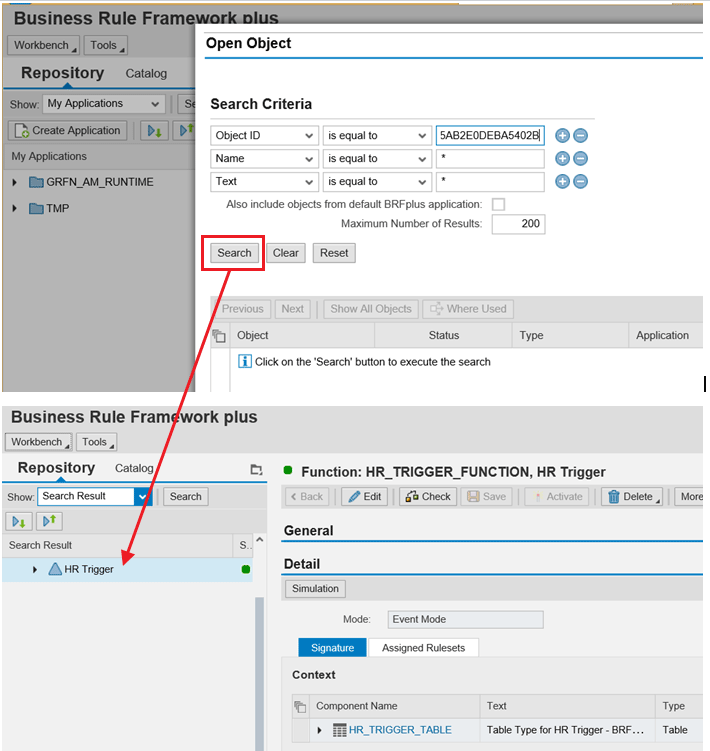The width and height of the screenshot is (710, 751).
Task: Click the HR Trigger function triangle icon
Action: (x=55, y=569)
